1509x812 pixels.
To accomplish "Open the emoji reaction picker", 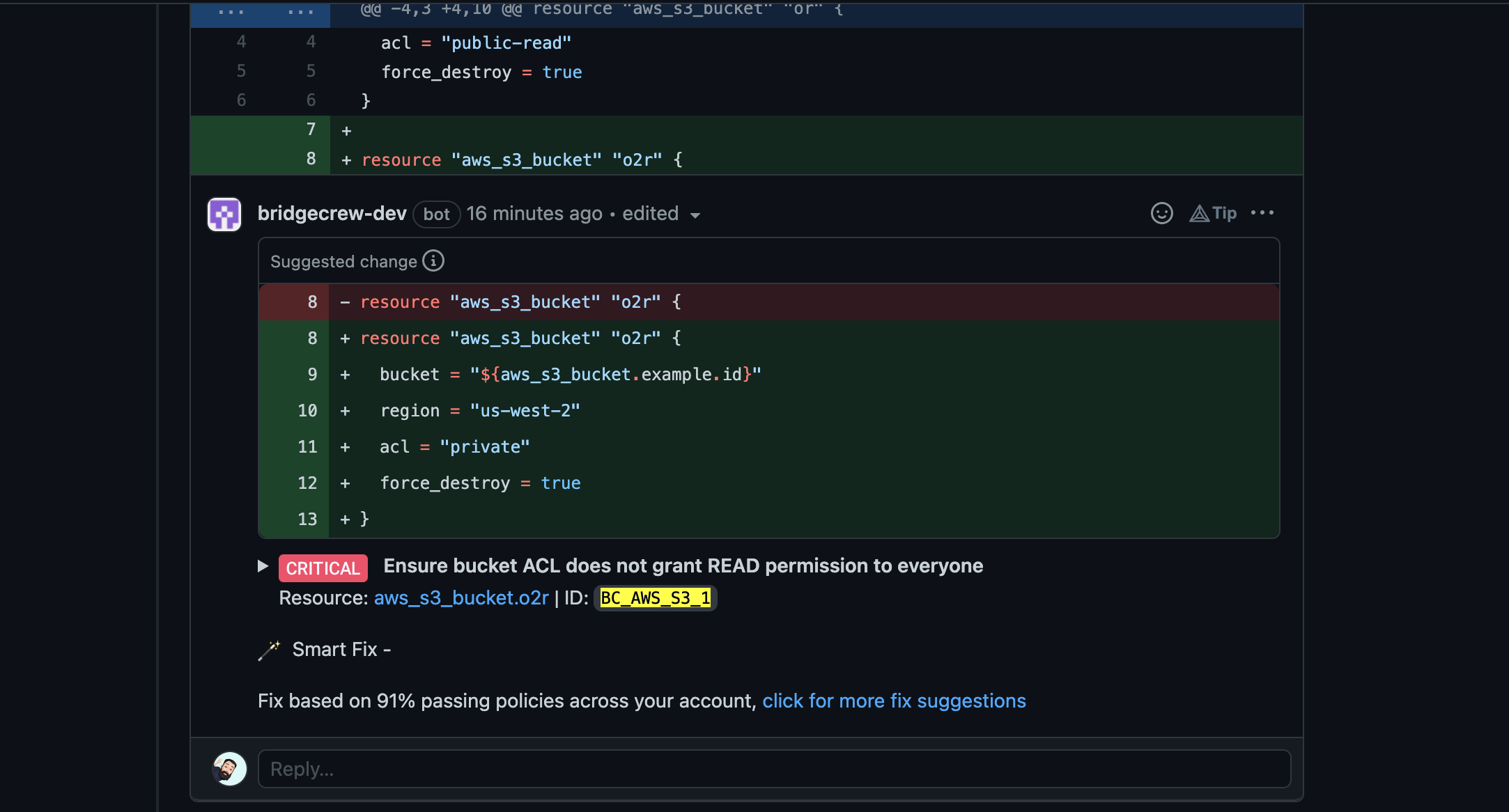I will coord(1161,213).
